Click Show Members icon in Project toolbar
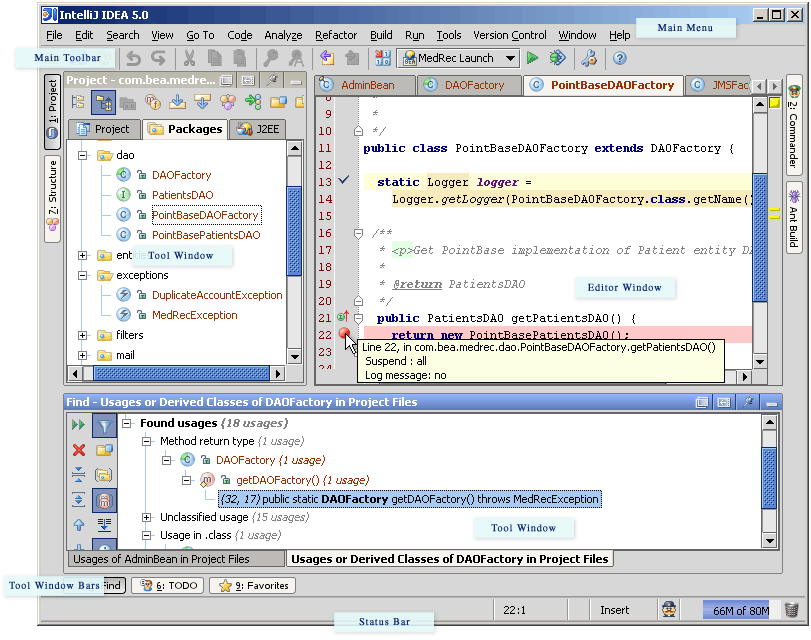811x640 pixels. [x=153, y=102]
